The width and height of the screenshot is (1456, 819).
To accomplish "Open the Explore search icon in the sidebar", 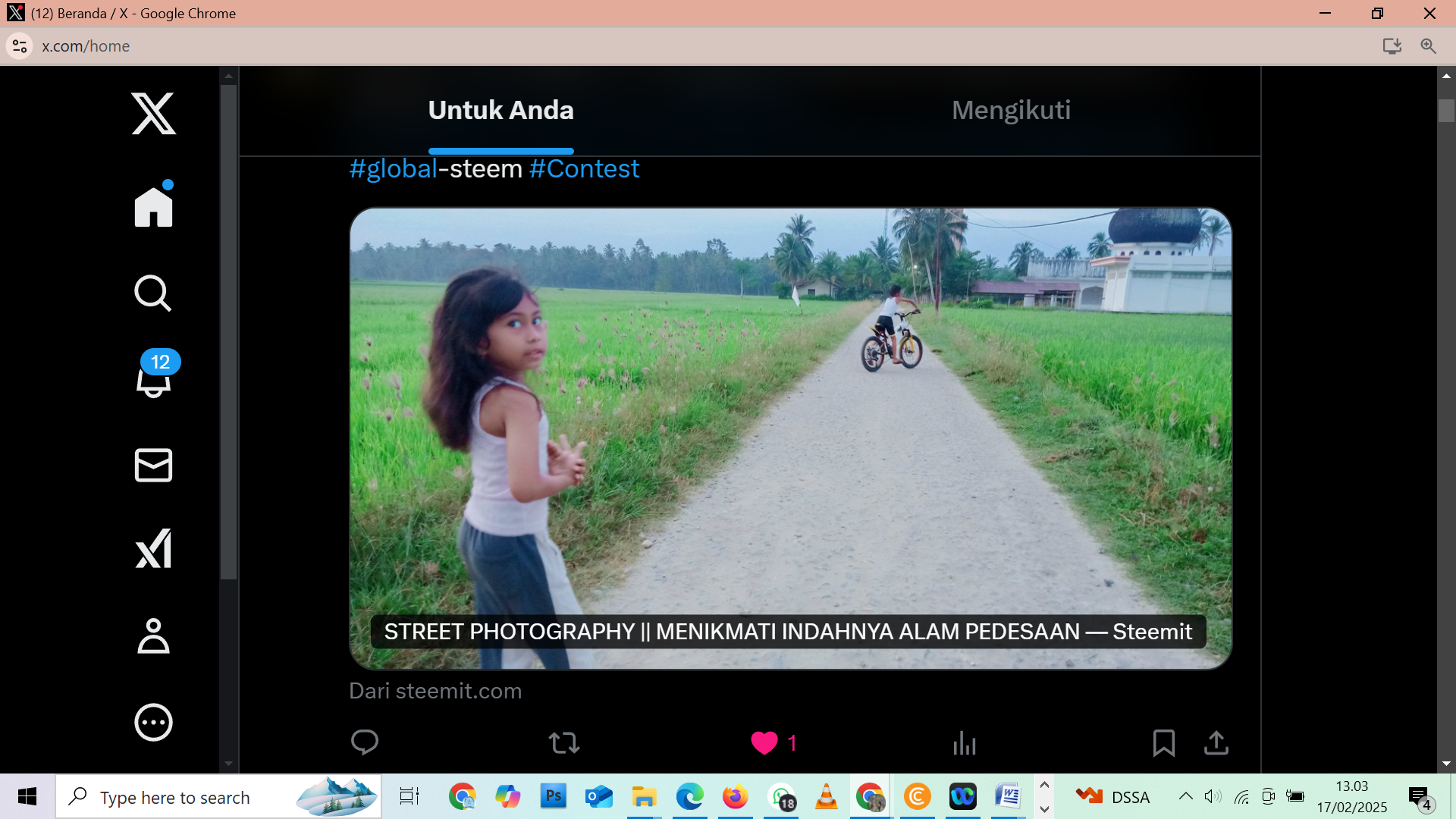I will click(x=153, y=293).
